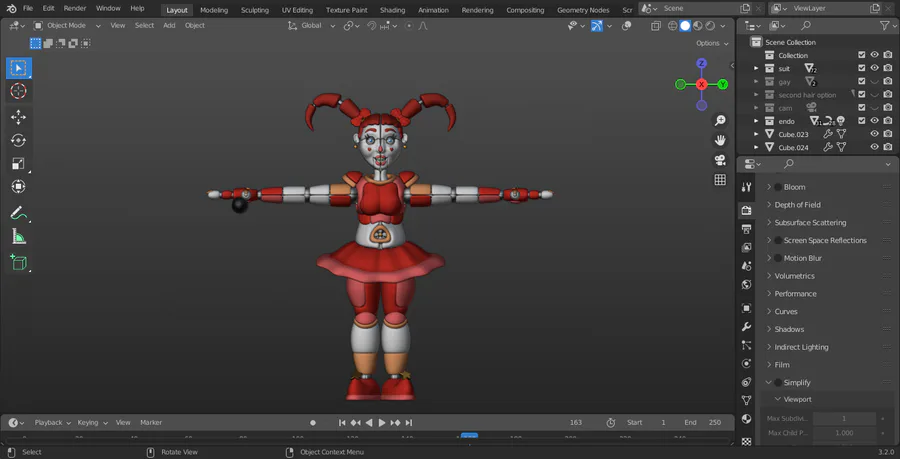Toggle X-ray mode in viewport header
The width and height of the screenshot is (900, 459).
[x=655, y=26]
